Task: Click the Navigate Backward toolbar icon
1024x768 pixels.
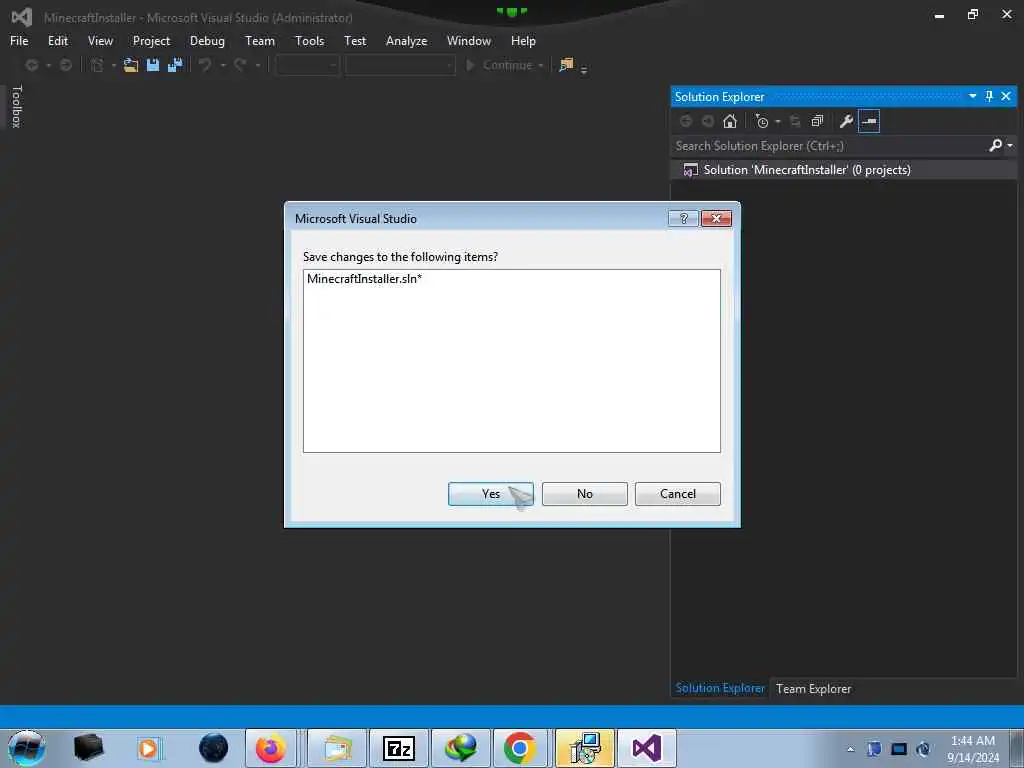Action: 31,65
